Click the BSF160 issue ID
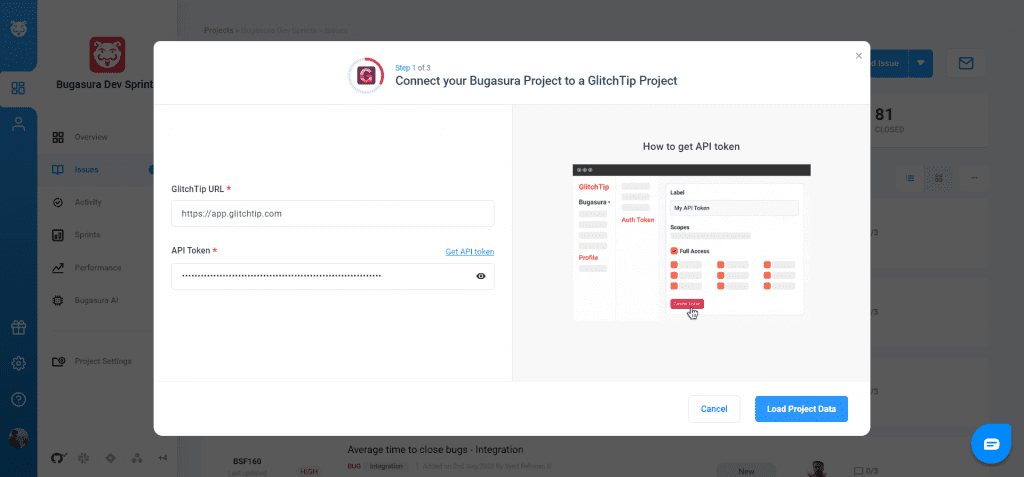 tap(248, 461)
